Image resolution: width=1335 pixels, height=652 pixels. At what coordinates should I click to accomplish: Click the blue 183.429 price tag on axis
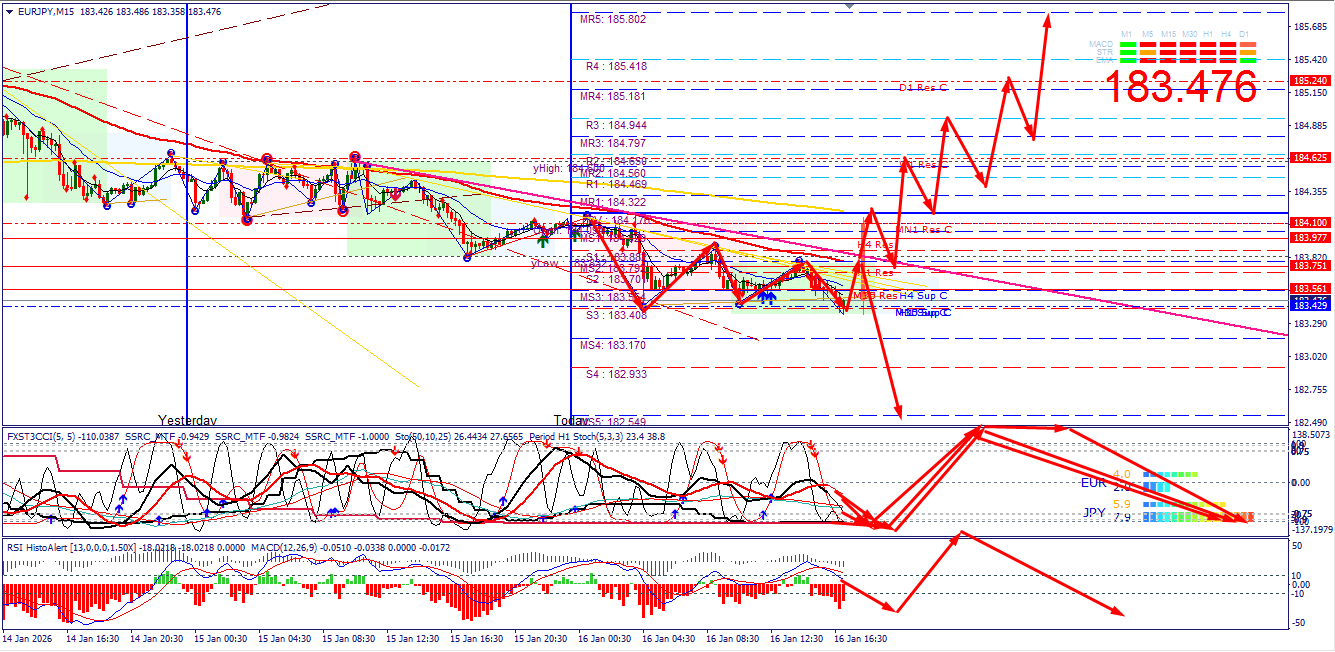tap(1310, 306)
